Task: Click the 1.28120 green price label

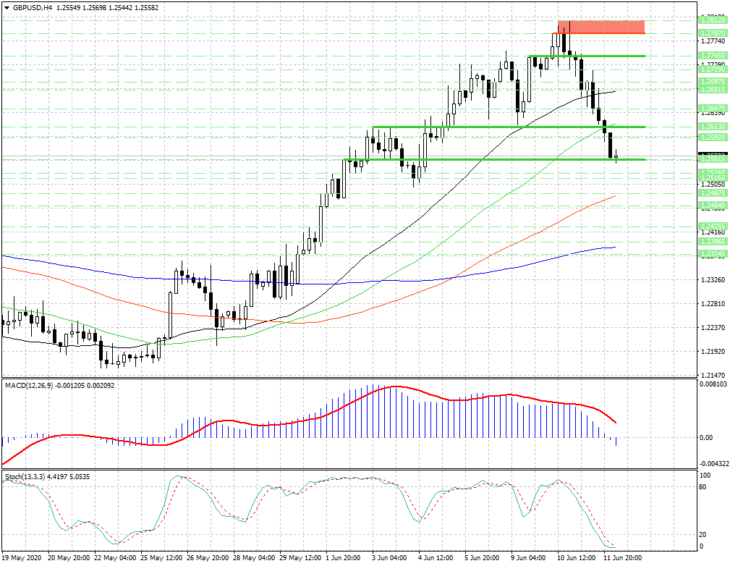Action: (712, 20)
